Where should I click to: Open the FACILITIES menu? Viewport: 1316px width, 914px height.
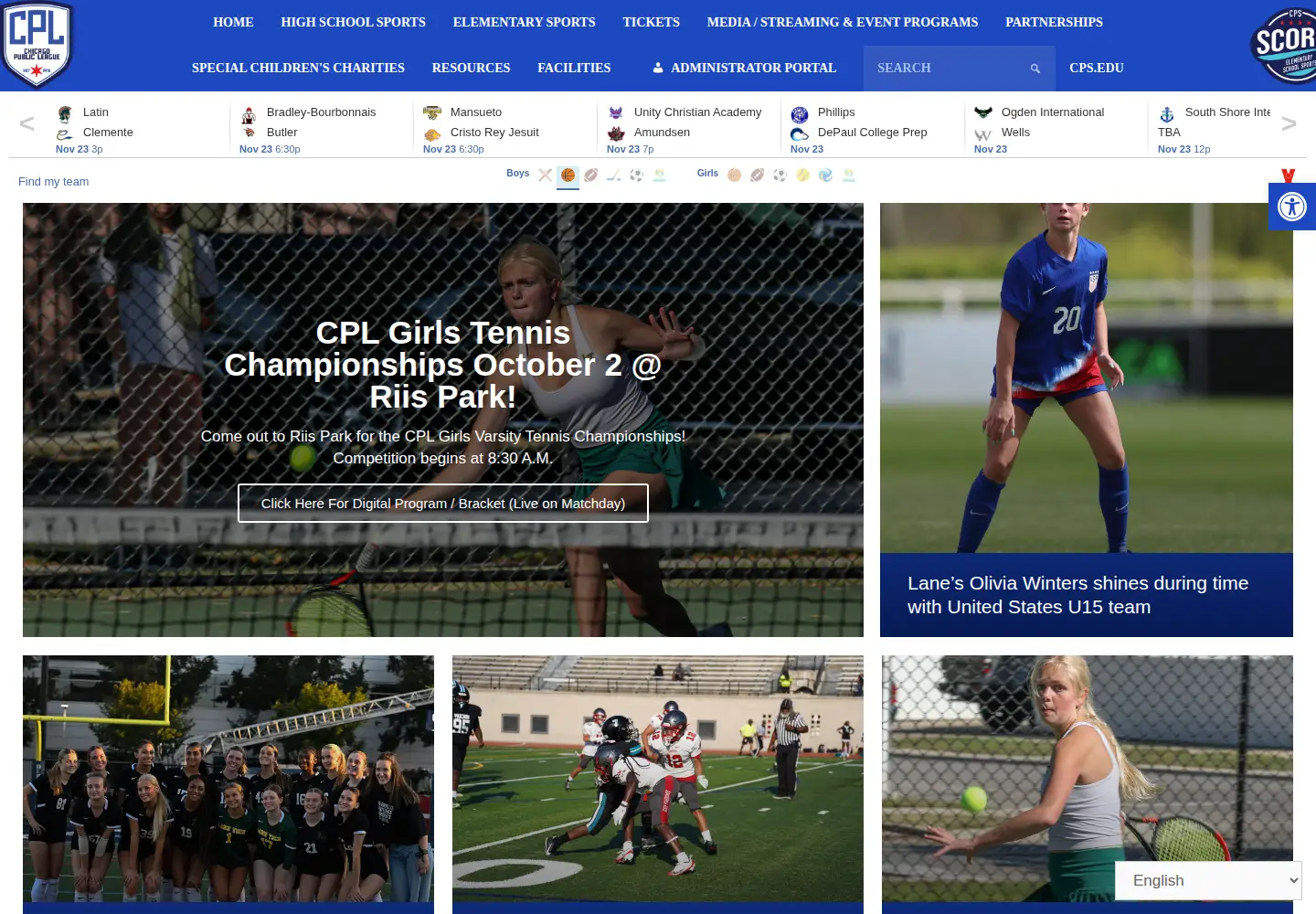coord(574,68)
